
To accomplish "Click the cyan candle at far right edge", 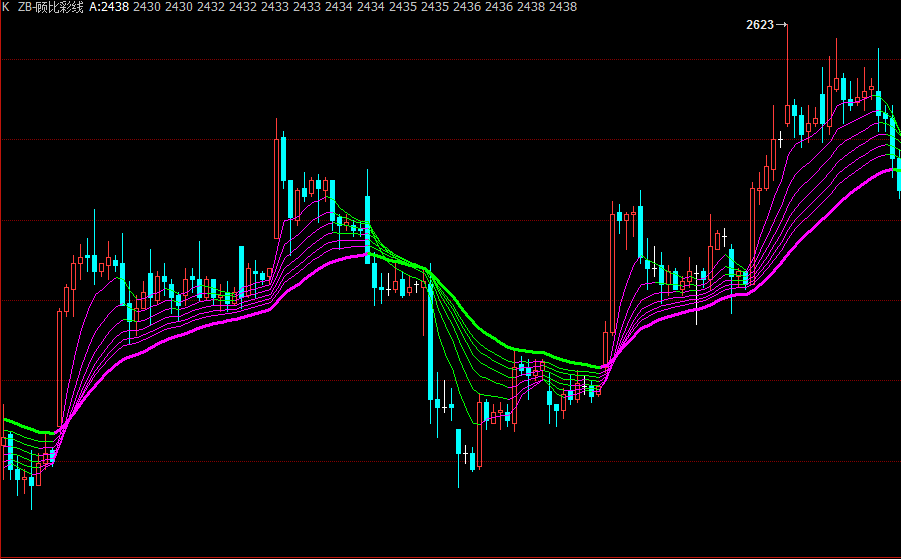I will click(898, 172).
